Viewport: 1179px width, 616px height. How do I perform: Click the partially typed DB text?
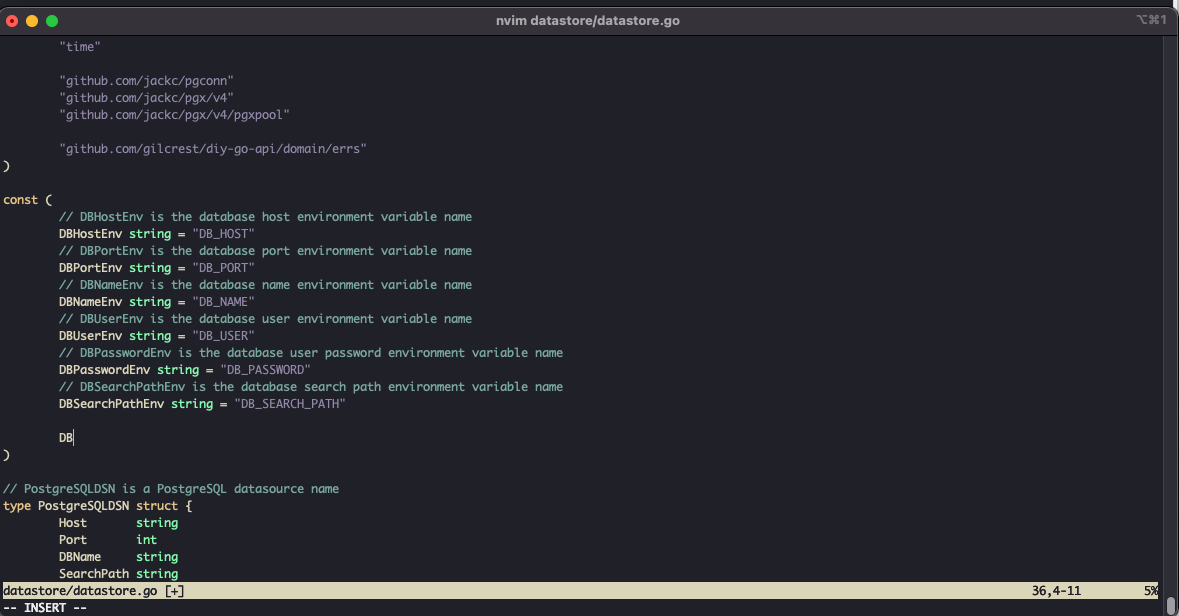tap(66, 438)
